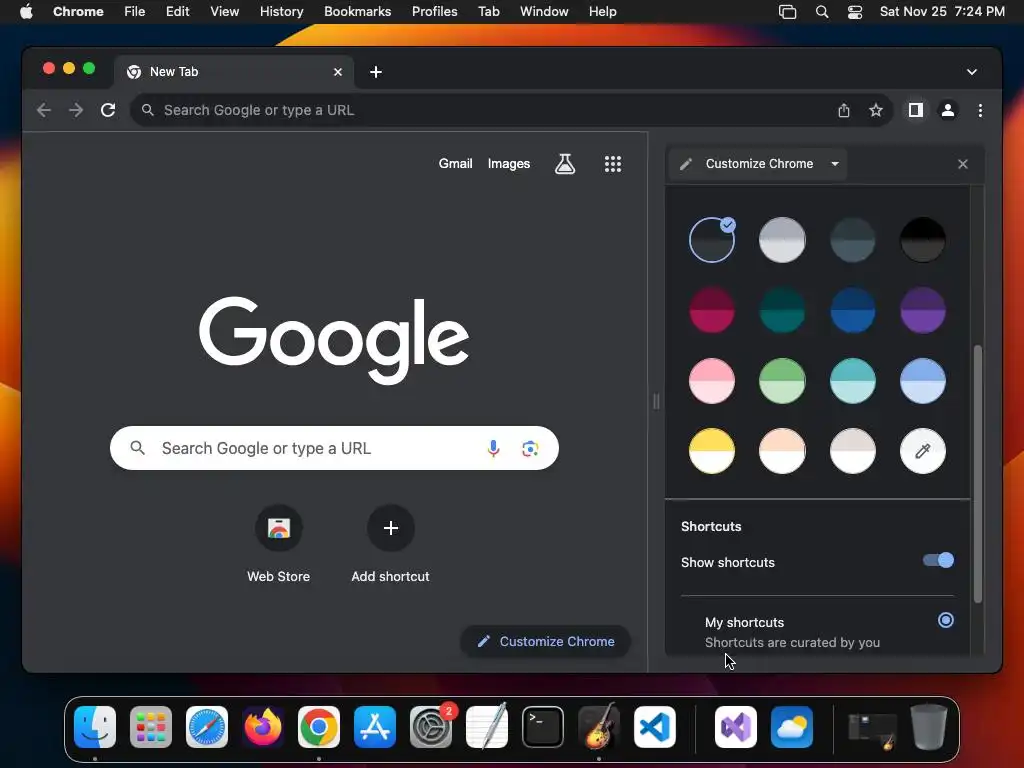Open Finder from the Dock
Screen dimensions: 1024x768
pos(95,727)
